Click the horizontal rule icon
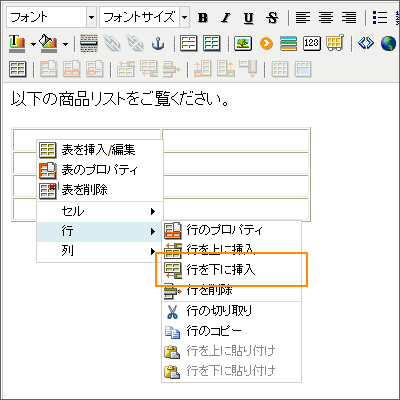This screenshot has width=400, height=400. point(89,43)
